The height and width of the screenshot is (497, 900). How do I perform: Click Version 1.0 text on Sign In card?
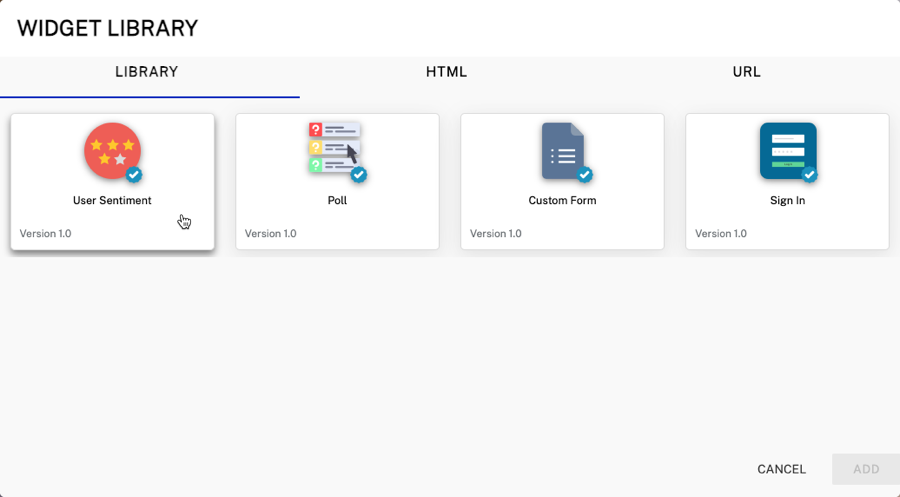(721, 234)
